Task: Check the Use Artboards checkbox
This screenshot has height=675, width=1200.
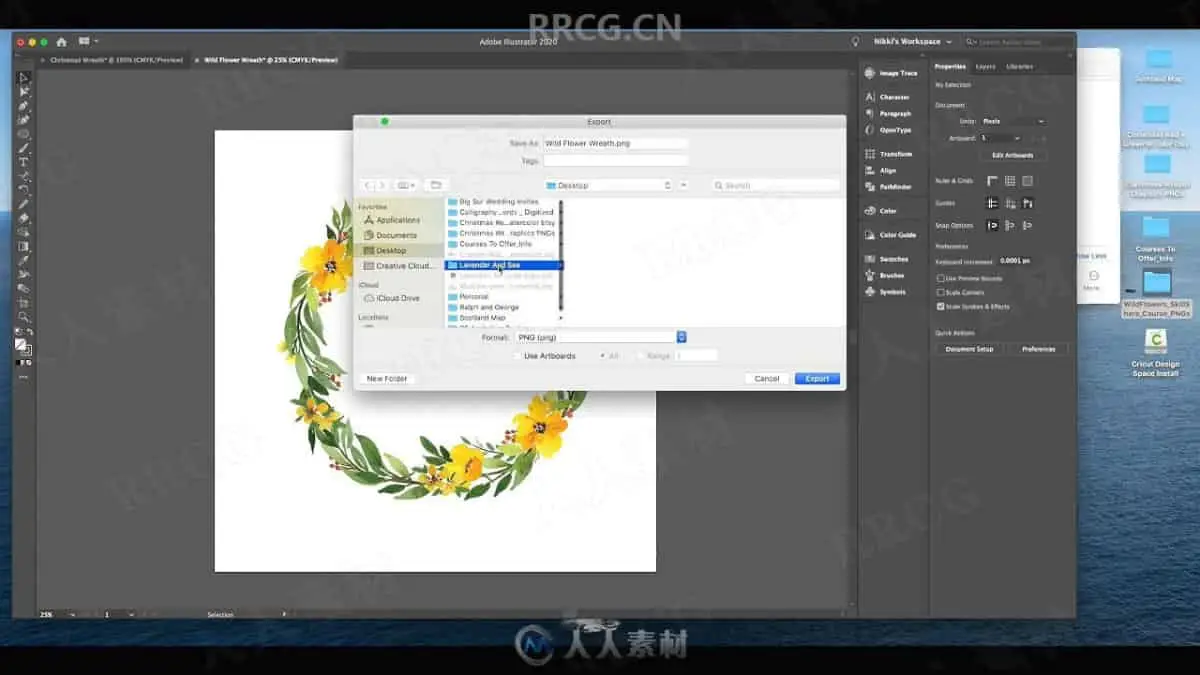Action: pyautogui.click(x=517, y=356)
